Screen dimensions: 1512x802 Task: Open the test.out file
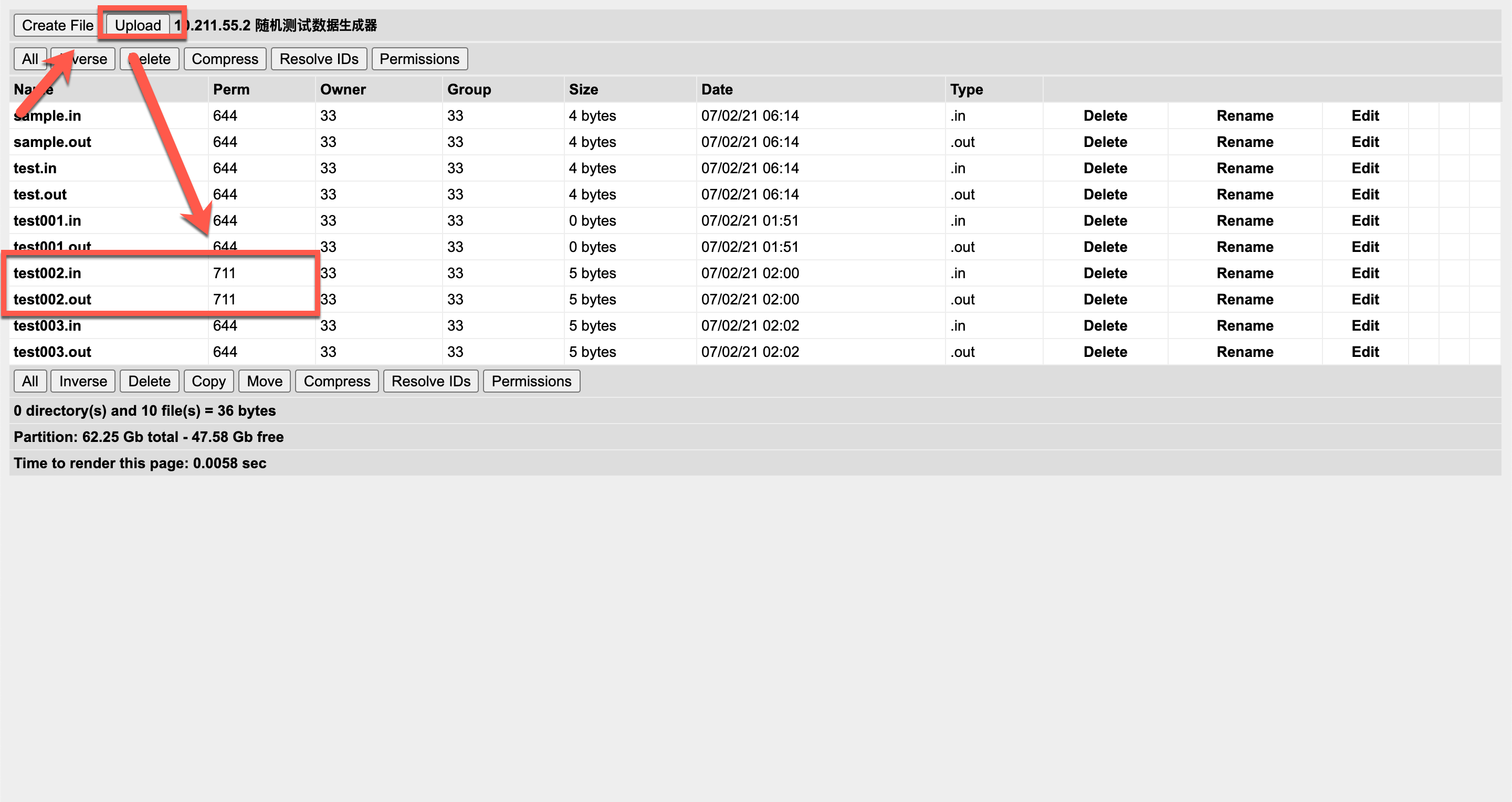pos(40,194)
